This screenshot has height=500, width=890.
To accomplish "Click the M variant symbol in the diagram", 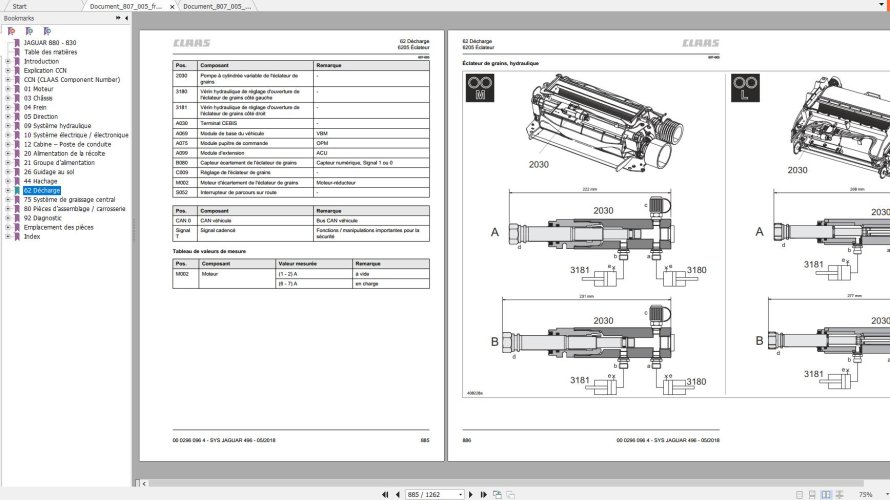I will click(480, 88).
